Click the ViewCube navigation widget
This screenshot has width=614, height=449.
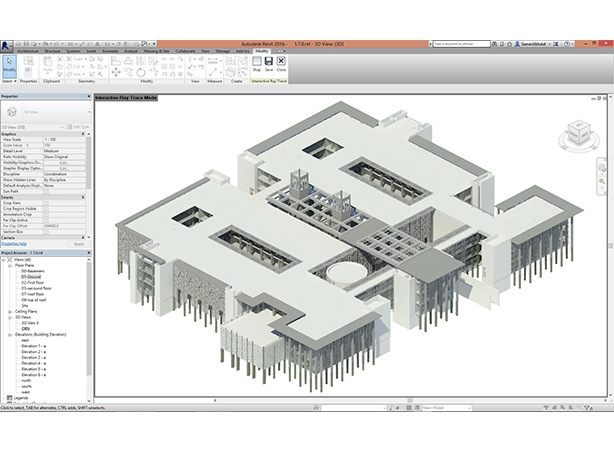coord(579,131)
